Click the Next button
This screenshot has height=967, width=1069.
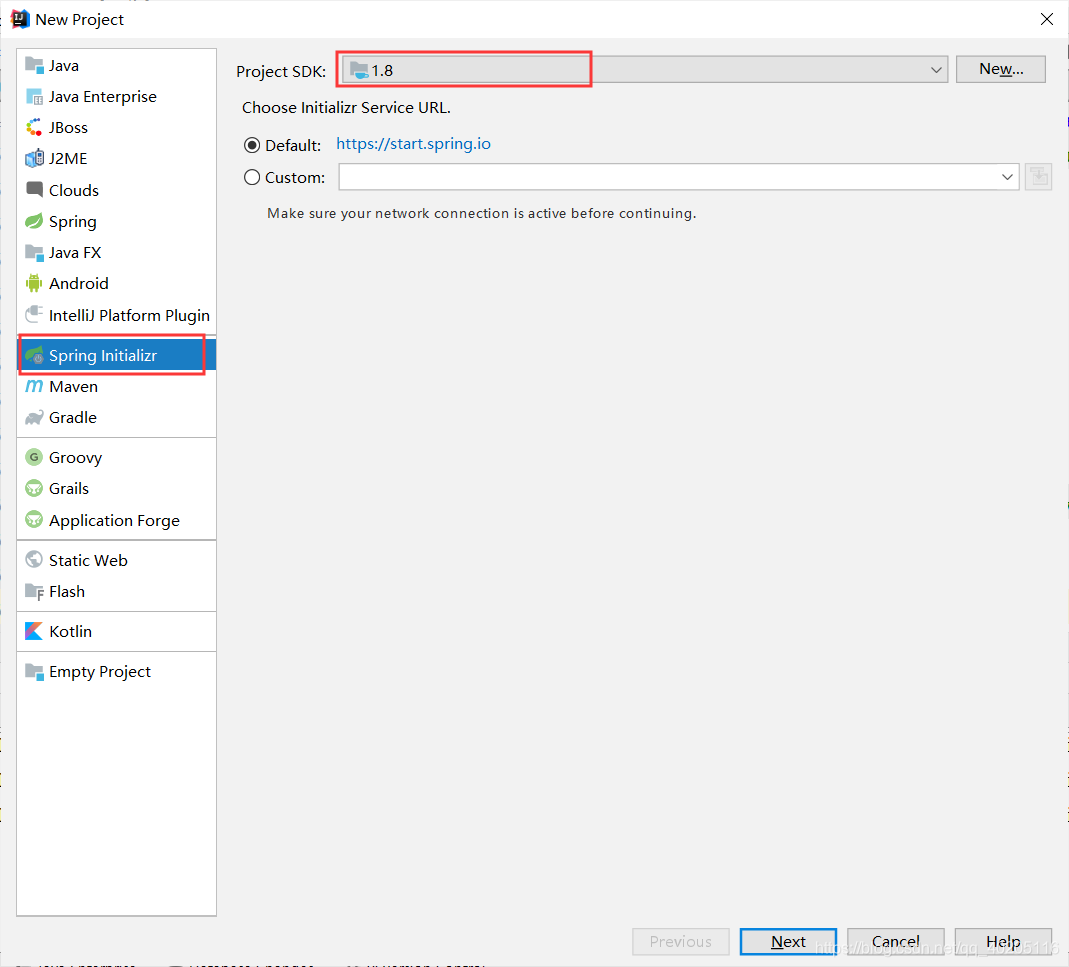point(788,942)
